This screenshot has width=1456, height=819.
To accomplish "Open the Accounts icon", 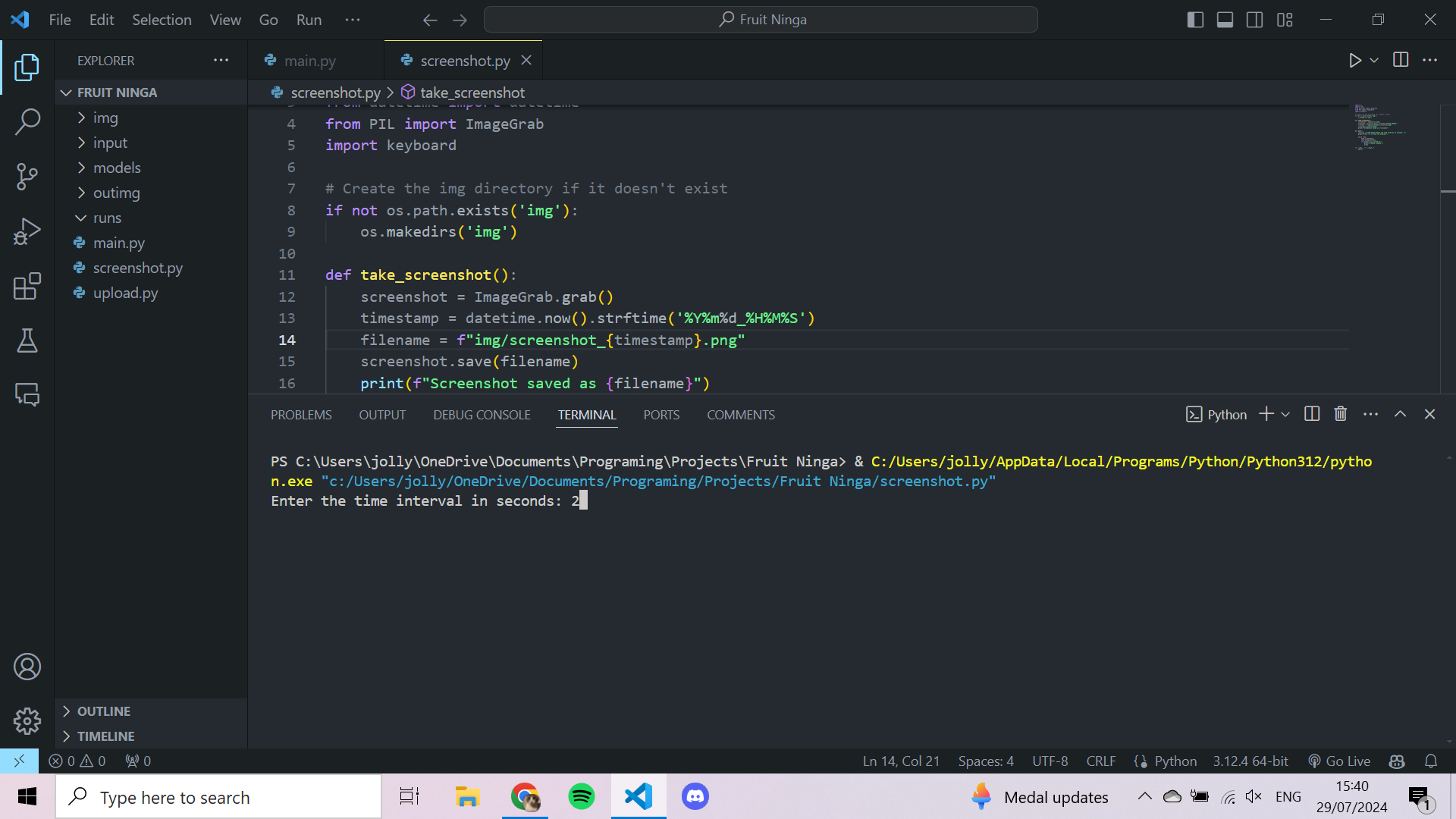I will (27, 667).
